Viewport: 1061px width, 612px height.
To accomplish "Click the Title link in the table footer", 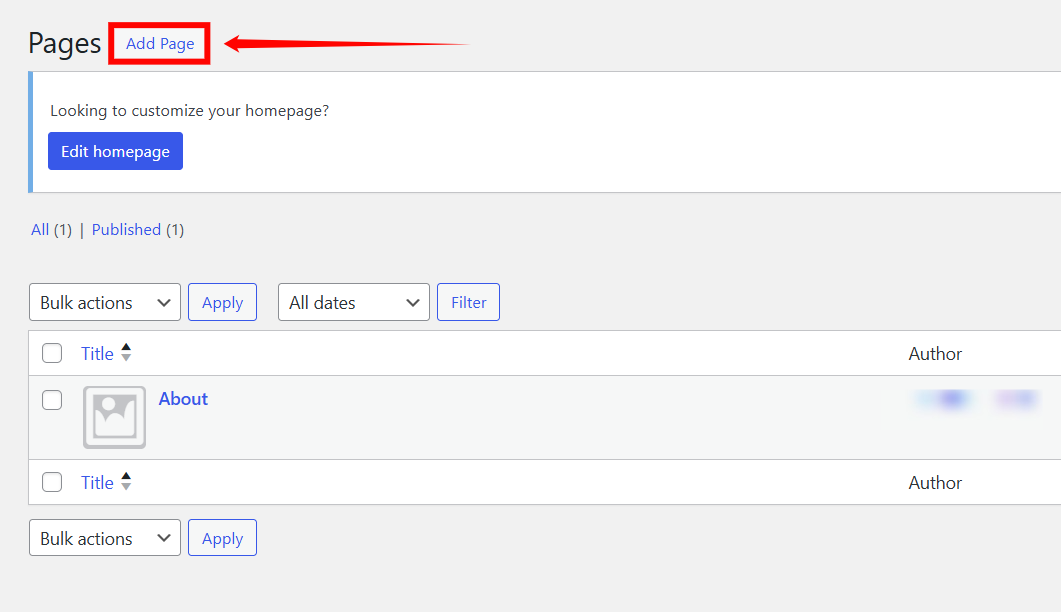I will click(97, 482).
